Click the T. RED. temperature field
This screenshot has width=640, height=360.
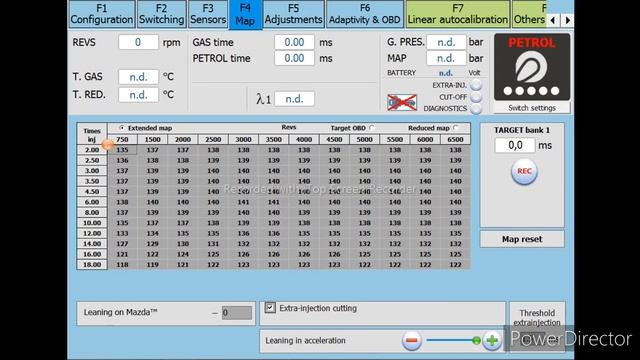138,95
